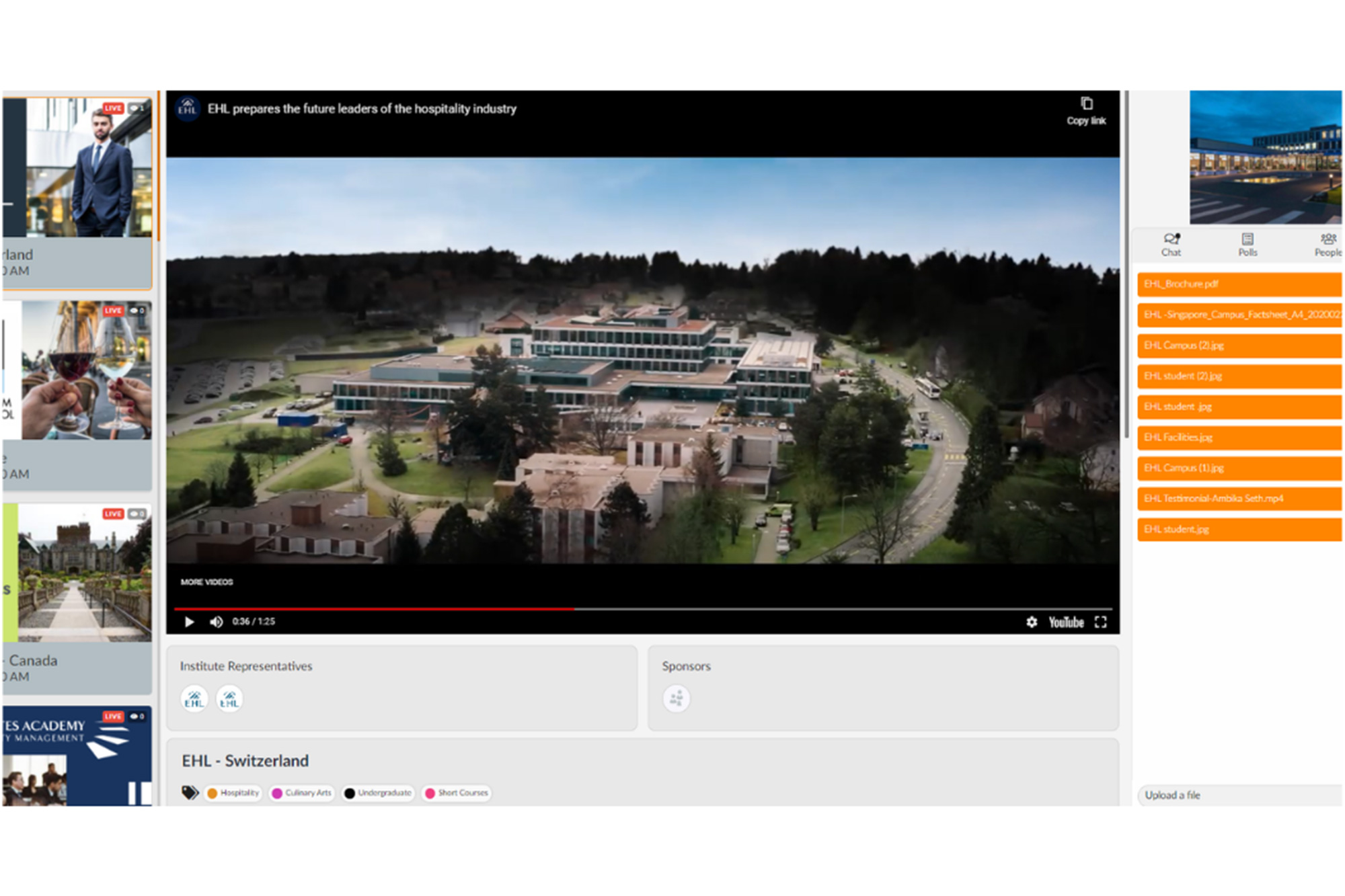
Task: Click the EHL - Switzerland heading
Action: 245,761
